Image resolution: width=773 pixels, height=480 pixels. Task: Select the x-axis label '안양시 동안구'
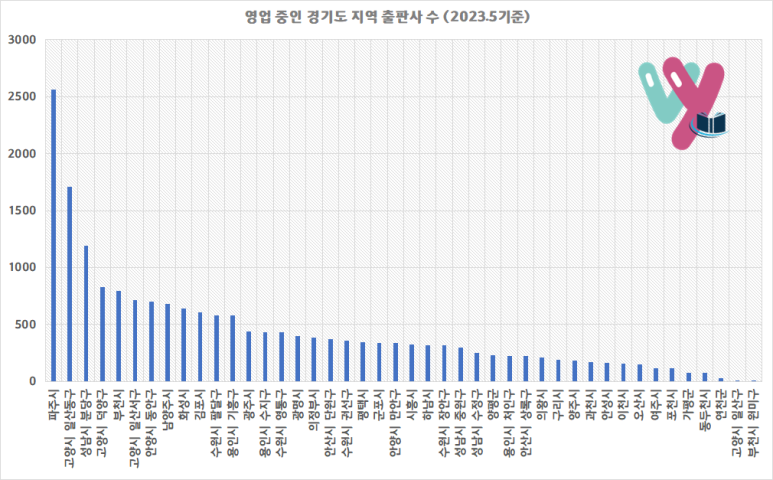[151, 422]
